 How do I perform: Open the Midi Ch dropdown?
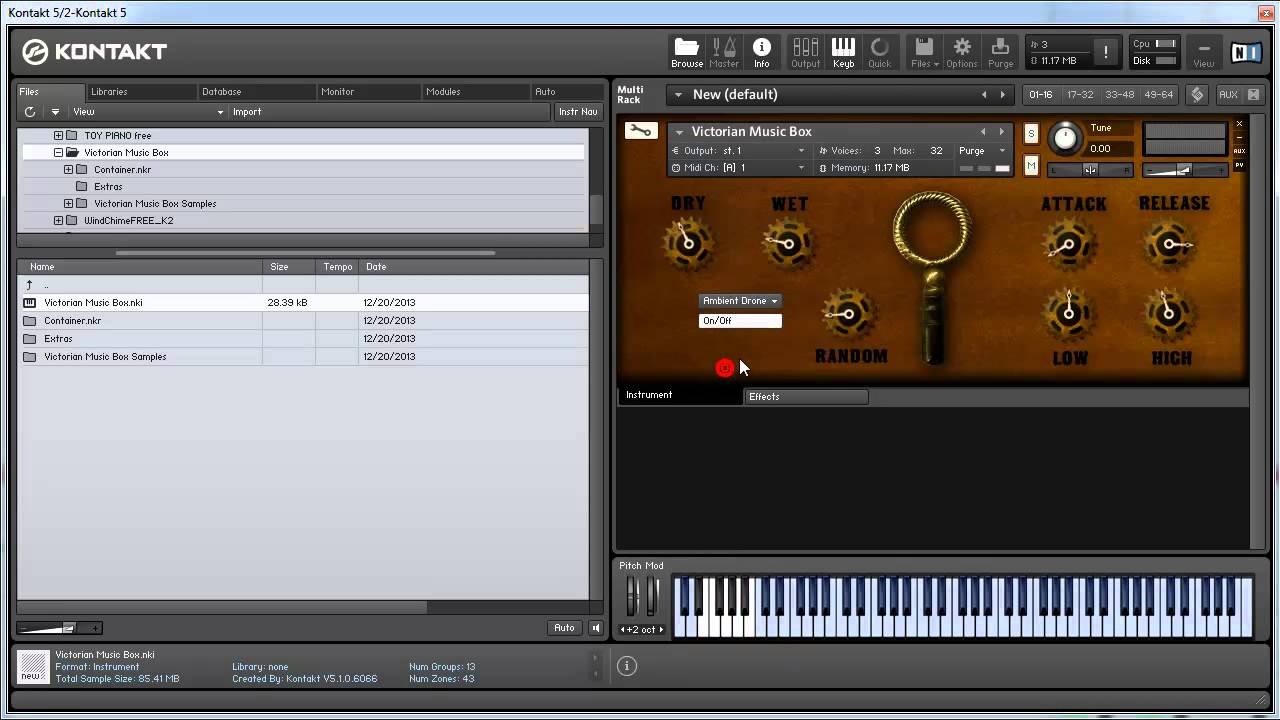coord(738,168)
